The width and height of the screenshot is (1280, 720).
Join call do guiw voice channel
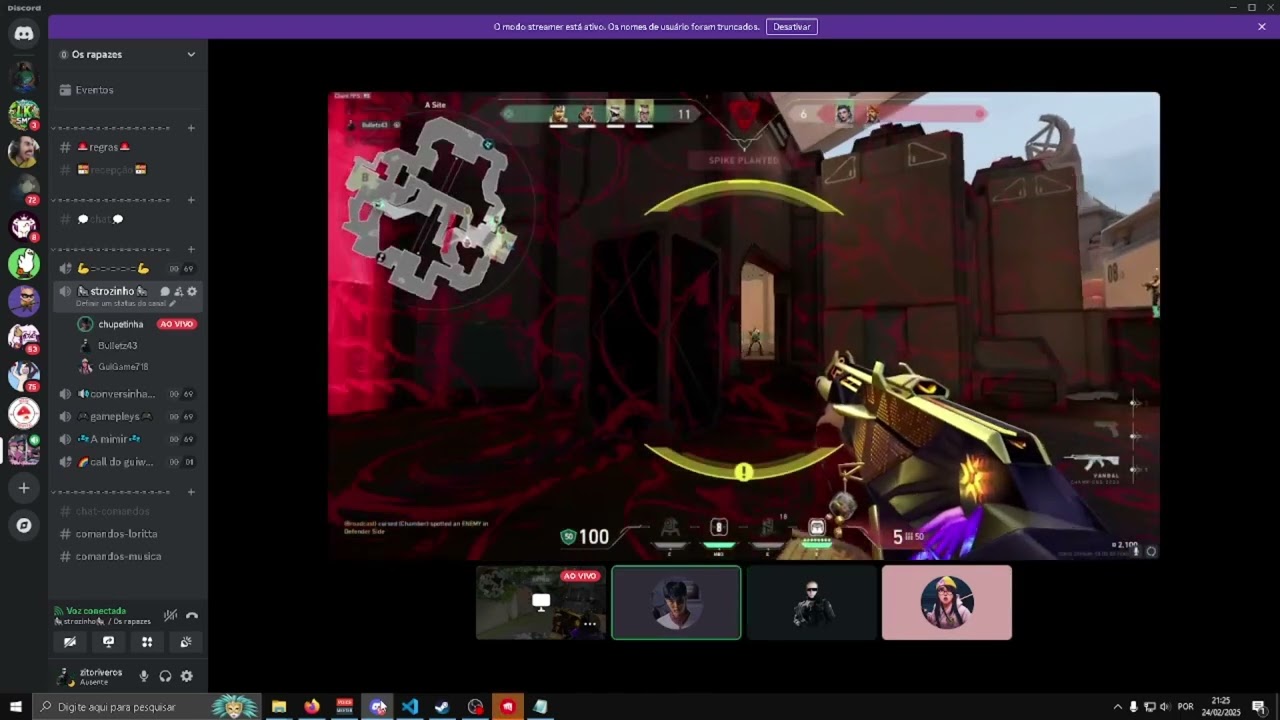point(128,462)
